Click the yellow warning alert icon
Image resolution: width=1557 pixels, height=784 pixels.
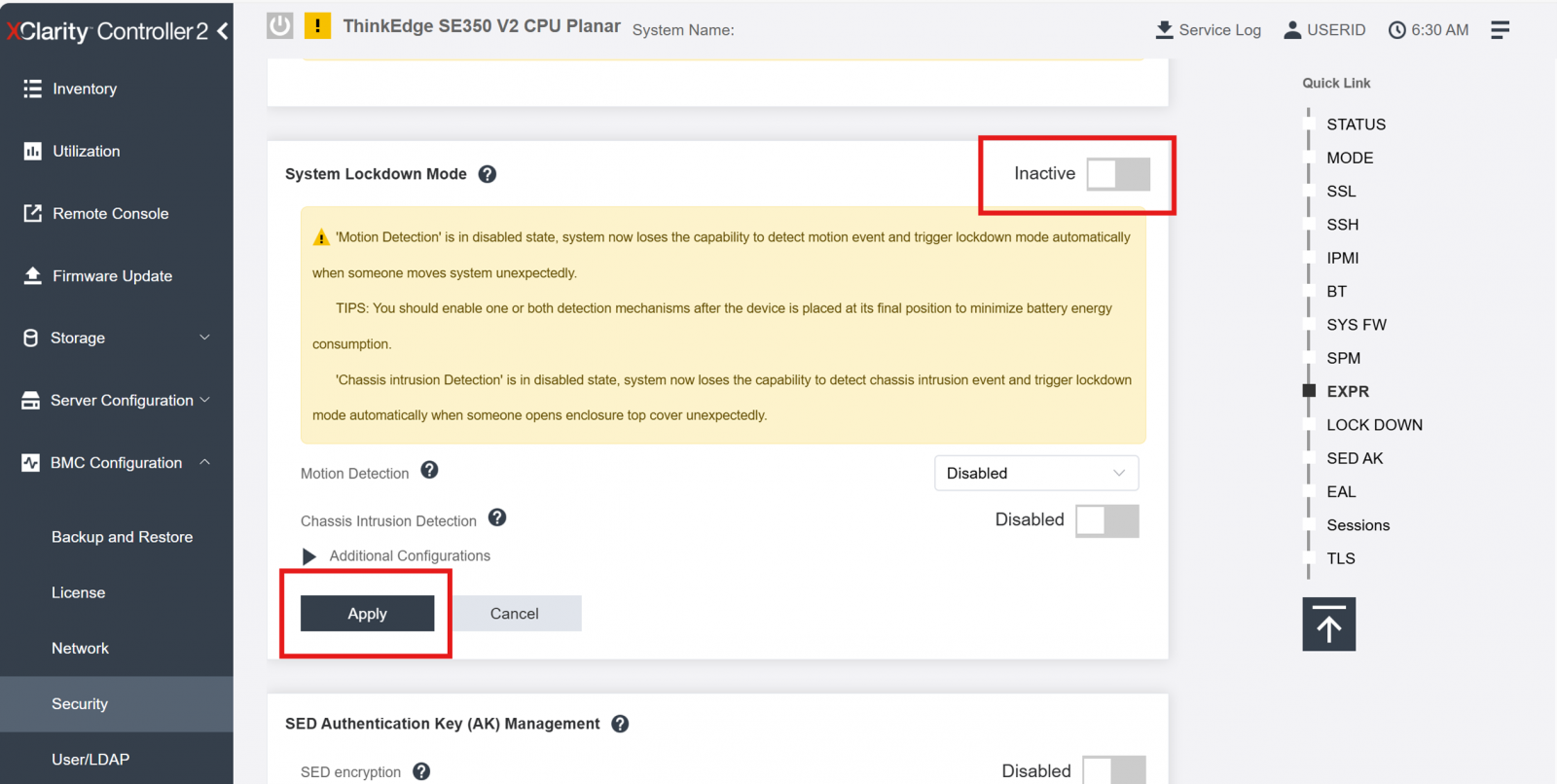317,25
